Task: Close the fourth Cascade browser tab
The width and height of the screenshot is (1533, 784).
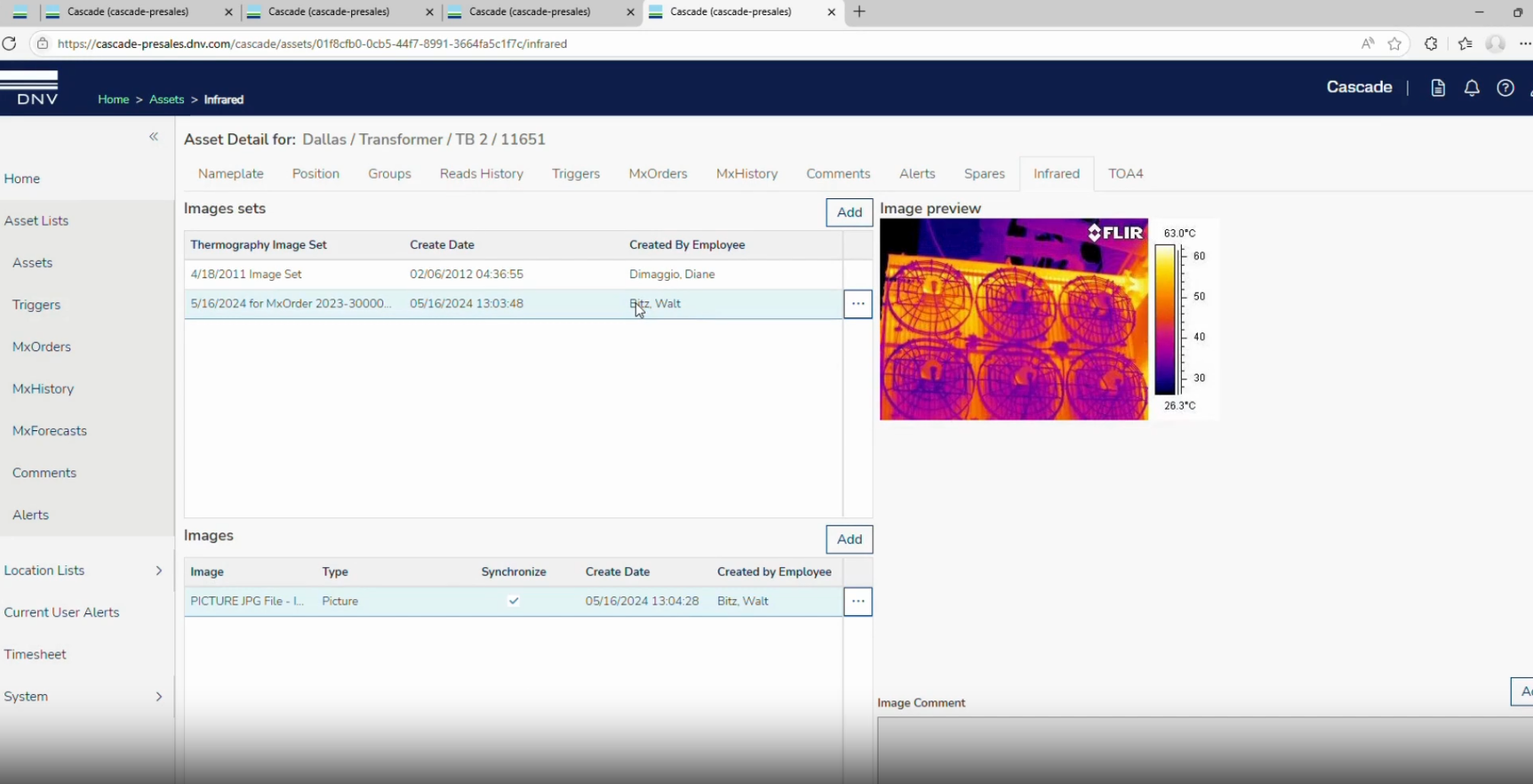Action: click(831, 12)
